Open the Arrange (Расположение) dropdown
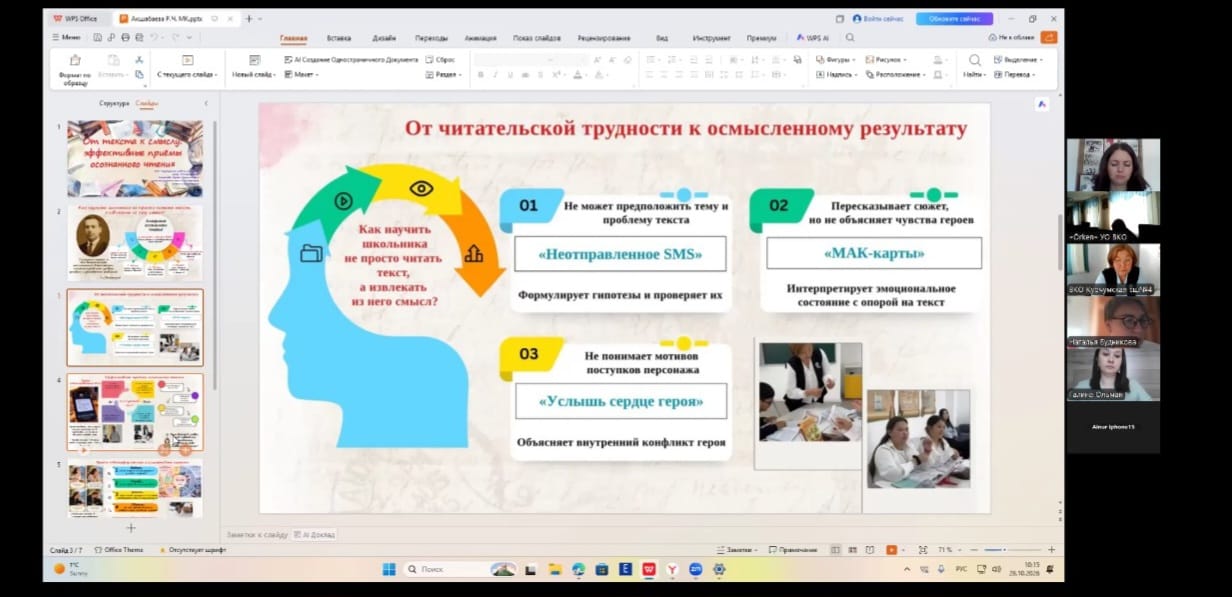 [895, 75]
